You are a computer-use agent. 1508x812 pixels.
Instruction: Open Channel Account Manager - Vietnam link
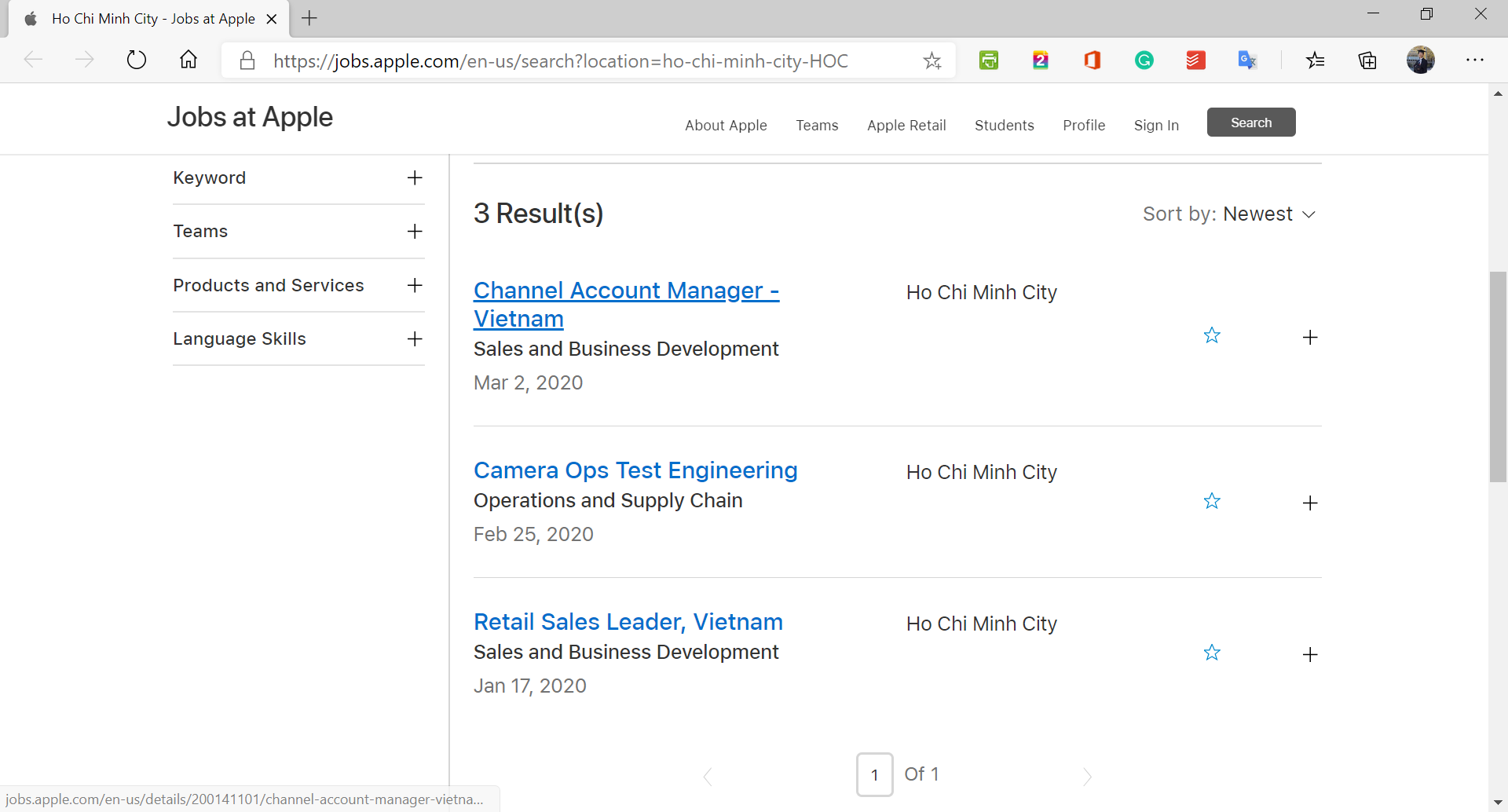(626, 305)
